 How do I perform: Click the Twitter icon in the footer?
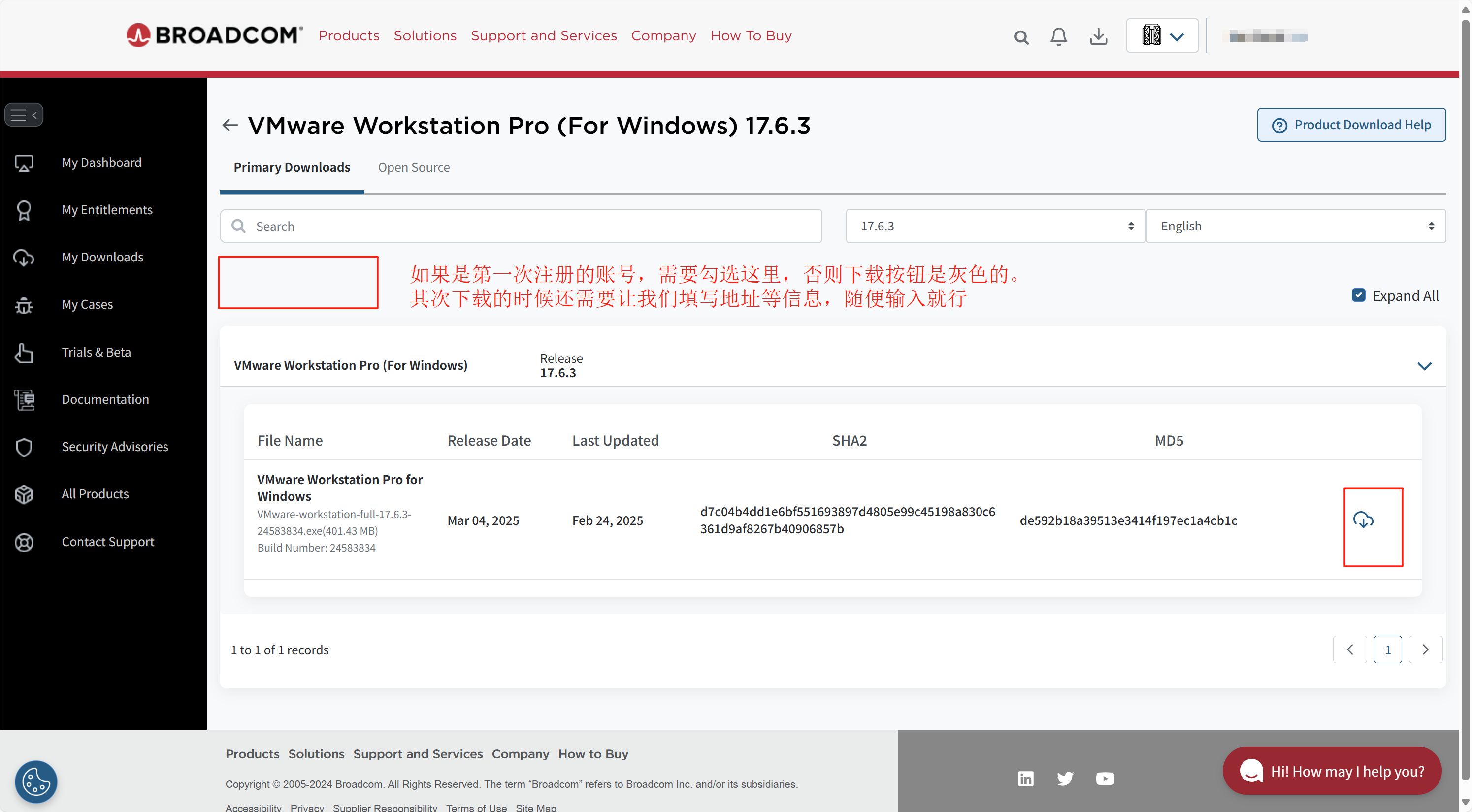pyautogui.click(x=1065, y=779)
